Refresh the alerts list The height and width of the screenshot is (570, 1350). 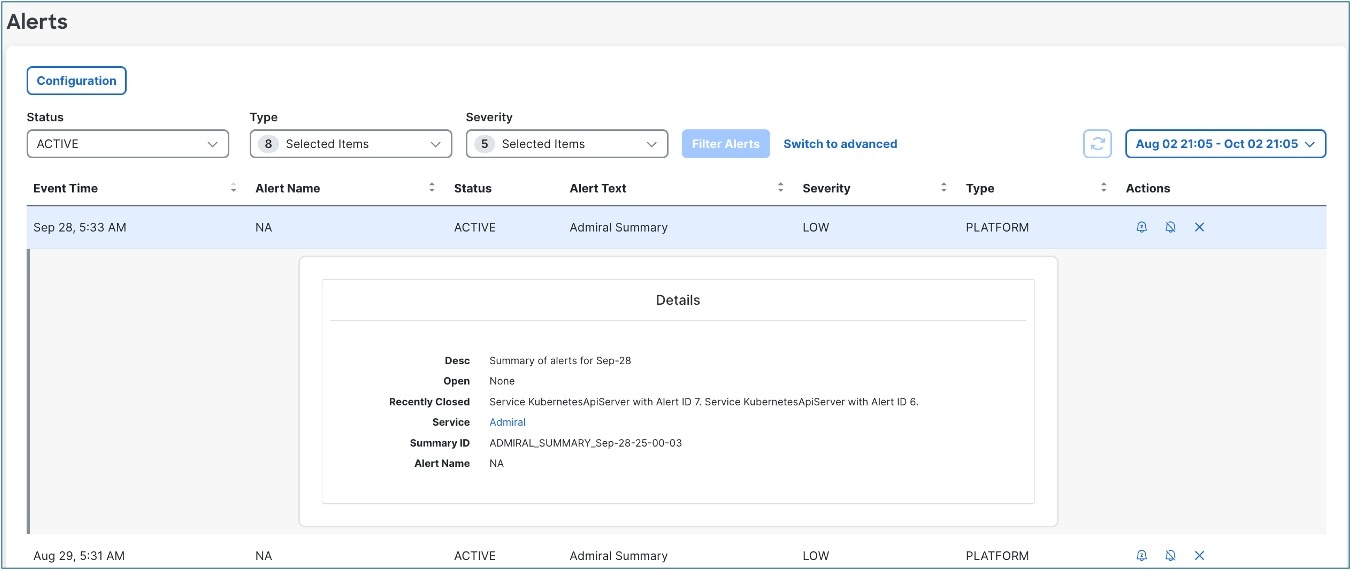click(1097, 144)
